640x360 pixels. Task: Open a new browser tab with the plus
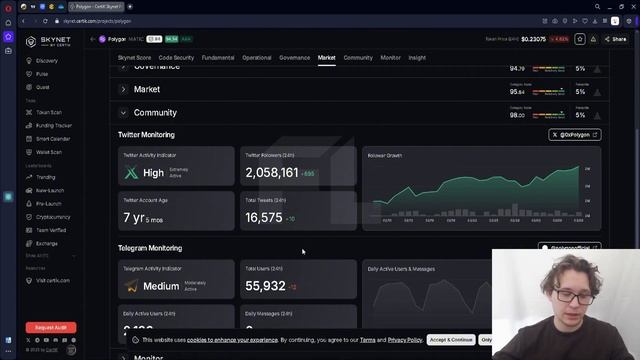coord(130,7)
